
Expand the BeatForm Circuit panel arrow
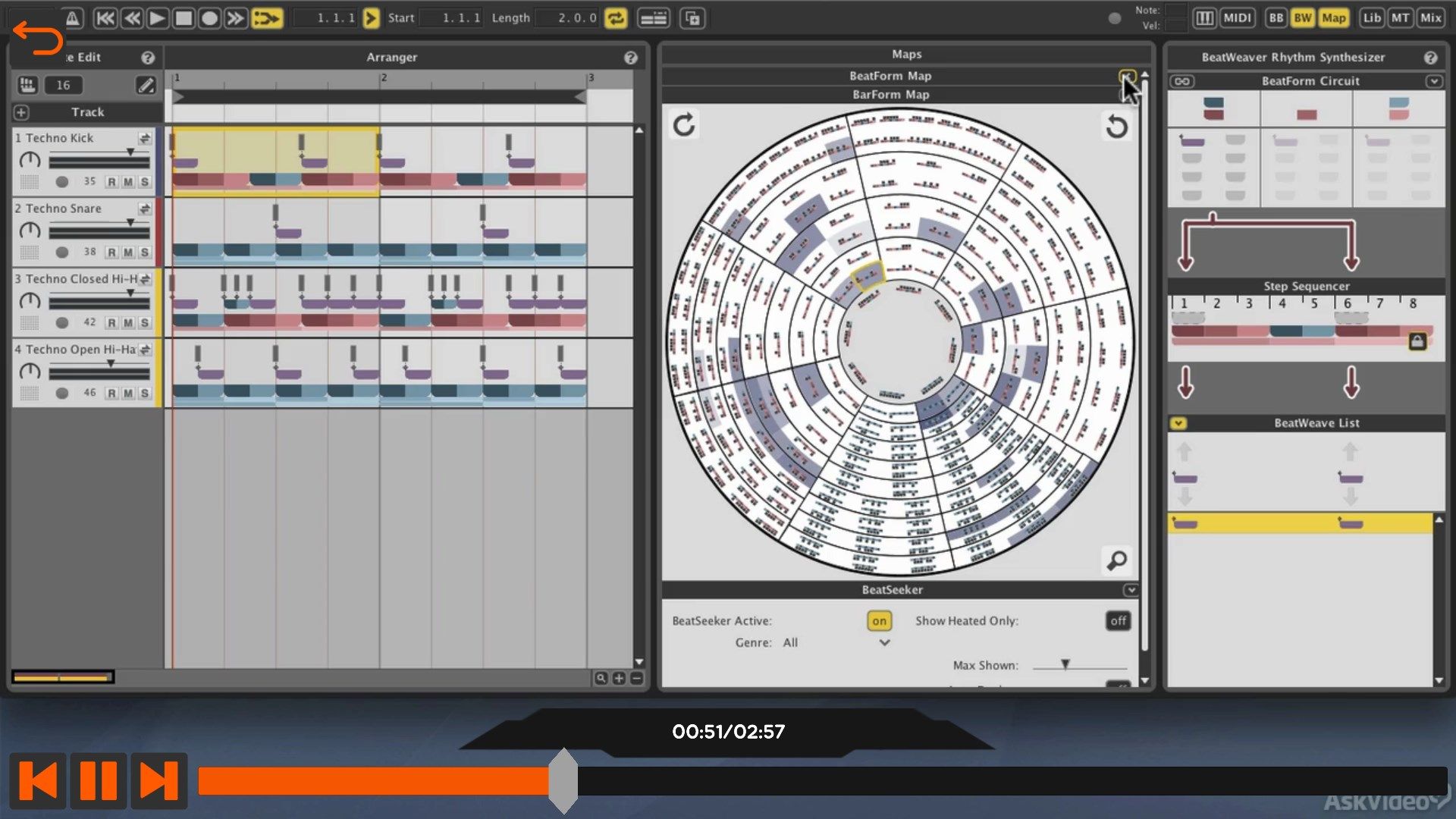click(x=1436, y=80)
